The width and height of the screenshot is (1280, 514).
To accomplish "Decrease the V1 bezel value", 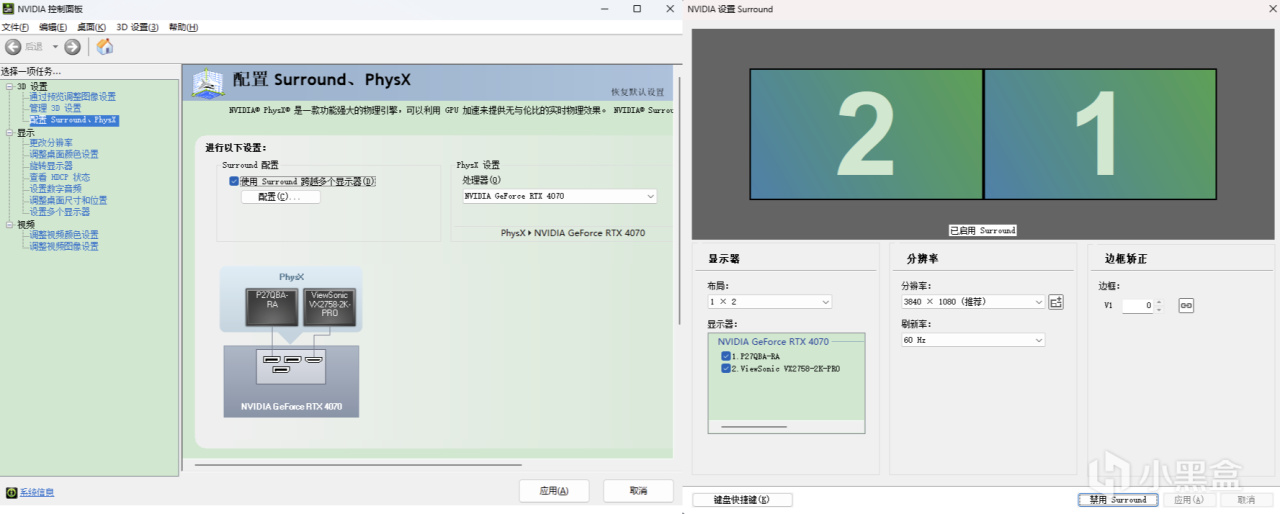I will (1158, 310).
